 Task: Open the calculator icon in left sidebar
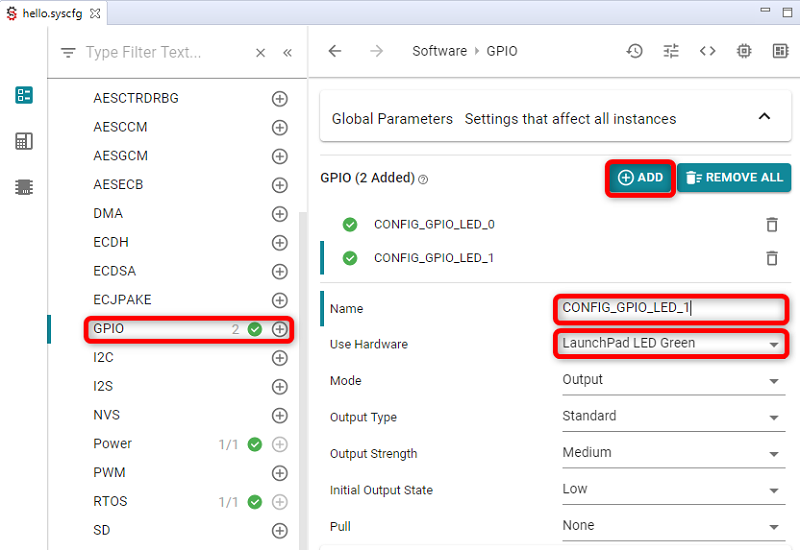point(24,141)
